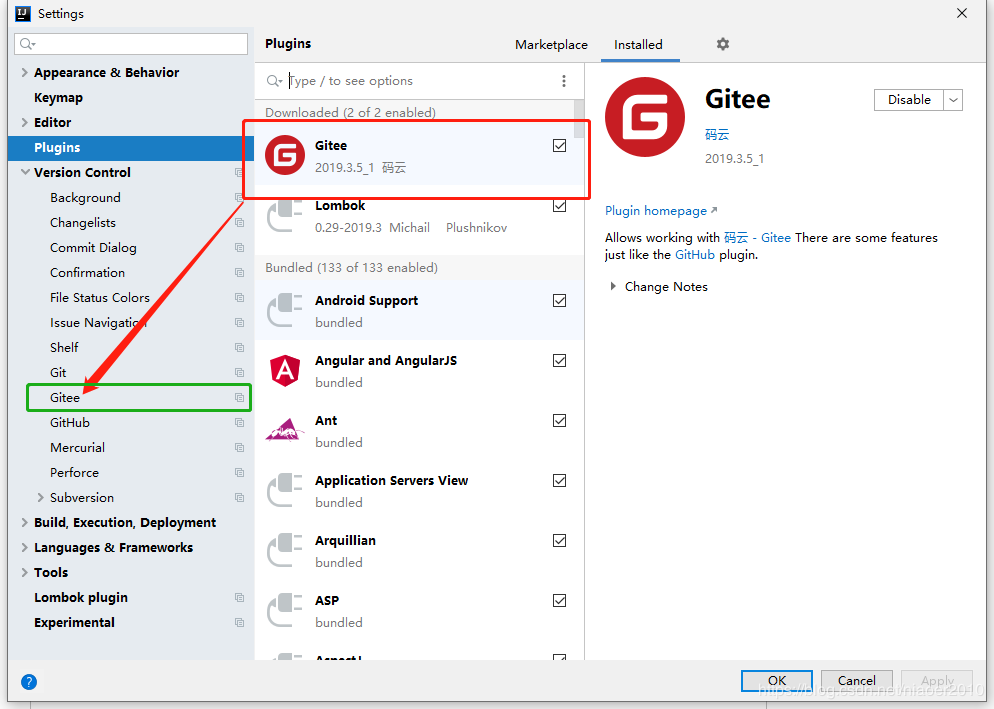Click the project-level icon beside Commit Dialog
Screen dimensions: 994x709
click(239, 247)
